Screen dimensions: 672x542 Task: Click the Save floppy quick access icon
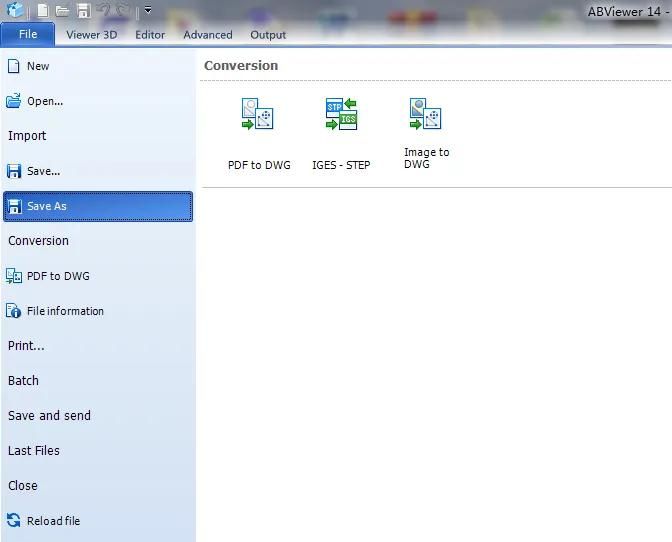84,11
